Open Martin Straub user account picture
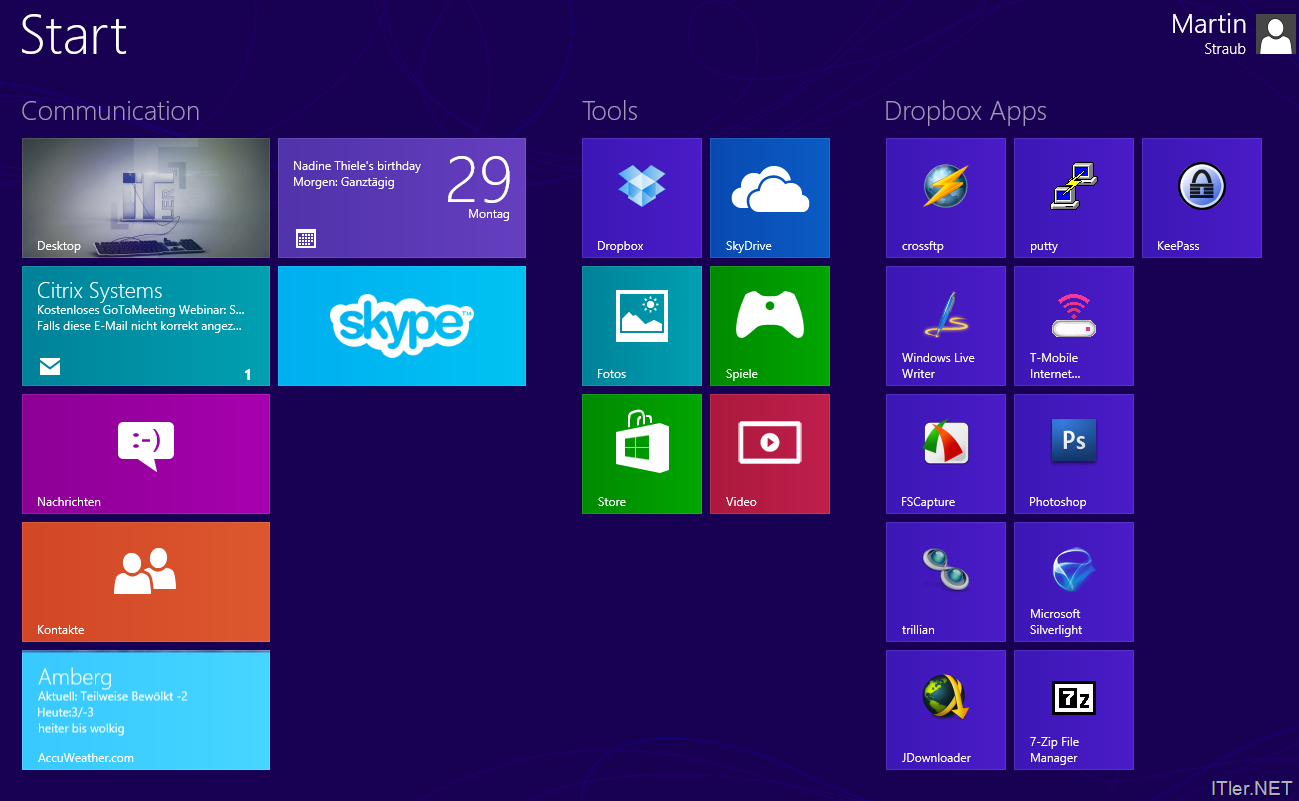 (1274, 35)
